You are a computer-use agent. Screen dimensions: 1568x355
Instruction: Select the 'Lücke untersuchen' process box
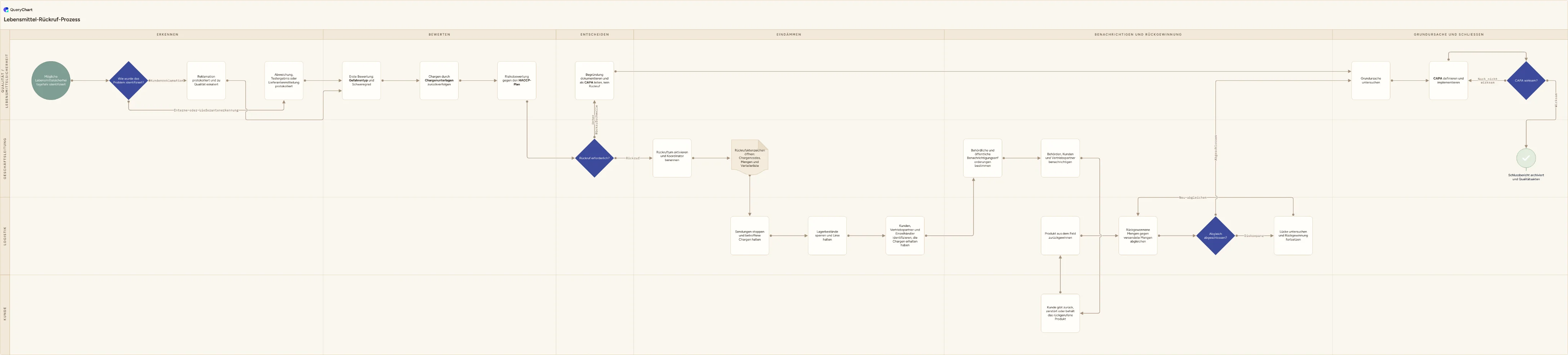tap(1294, 236)
